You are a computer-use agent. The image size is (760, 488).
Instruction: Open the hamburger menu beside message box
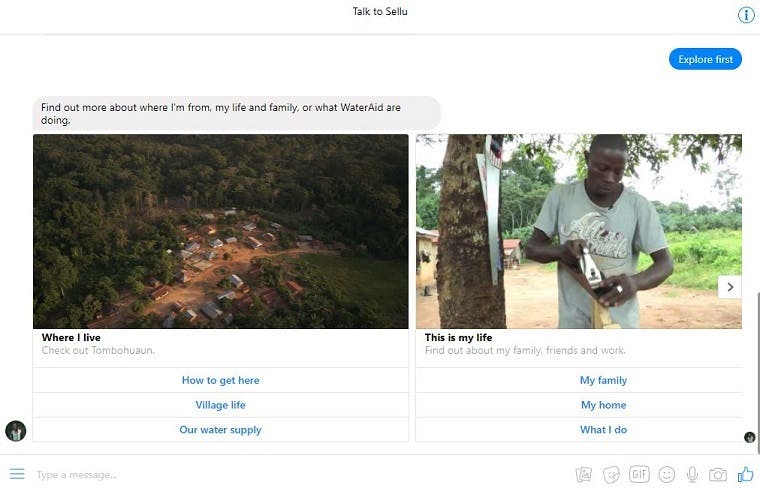[x=17, y=473]
